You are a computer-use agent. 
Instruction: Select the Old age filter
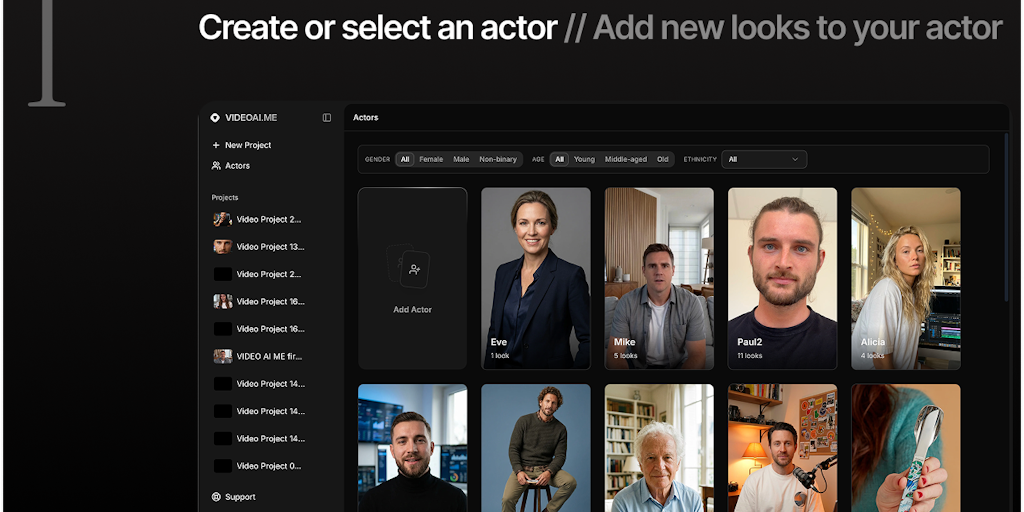(x=663, y=159)
